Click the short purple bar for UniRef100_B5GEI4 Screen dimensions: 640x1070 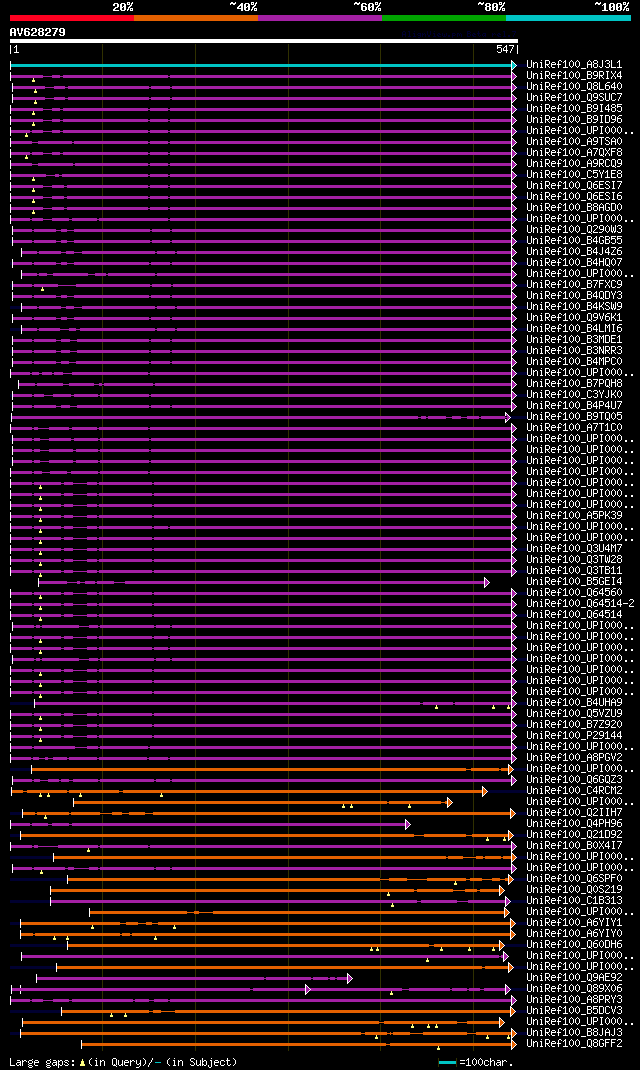click(263, 582)
